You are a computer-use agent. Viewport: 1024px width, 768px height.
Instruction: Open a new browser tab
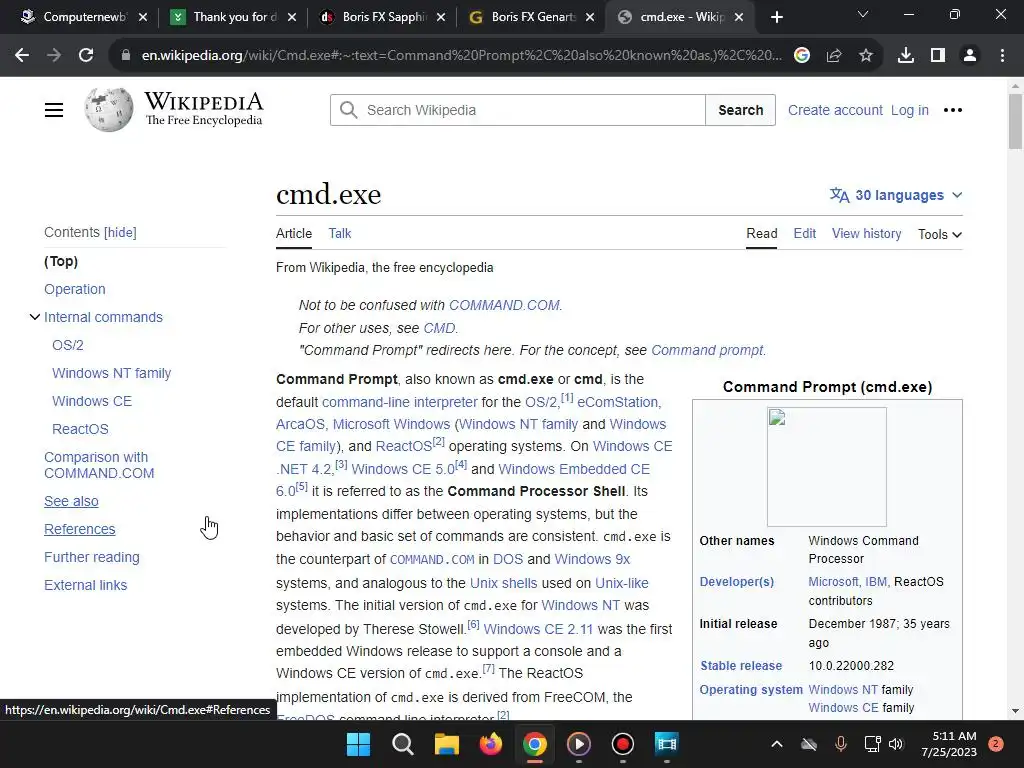coord(776,17)
